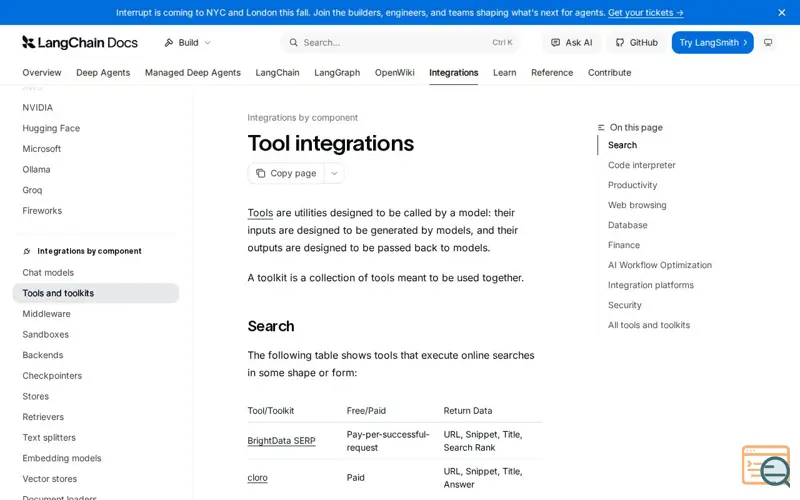Follow the Tools link in the intro
Screen dimensions: 800x500
point(260,213)
